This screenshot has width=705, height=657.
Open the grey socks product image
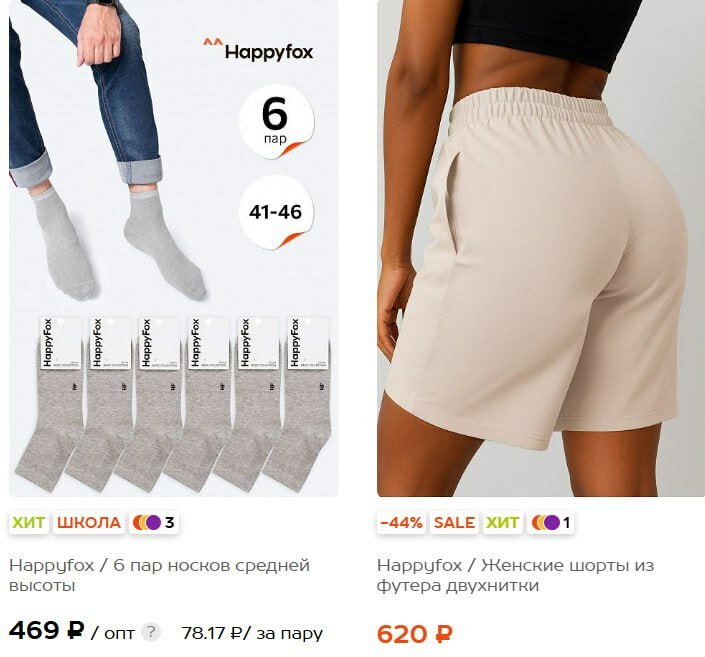(x=174, y=249)
